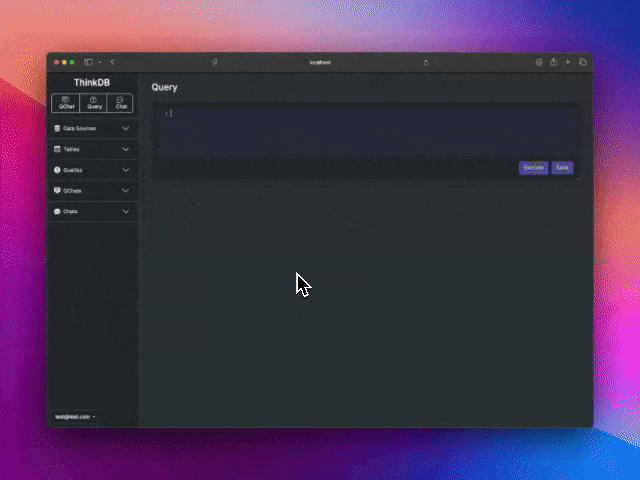Viewport: 640px width, 480px height.
Task: Switch to the Query mode button
Action: 94,103
